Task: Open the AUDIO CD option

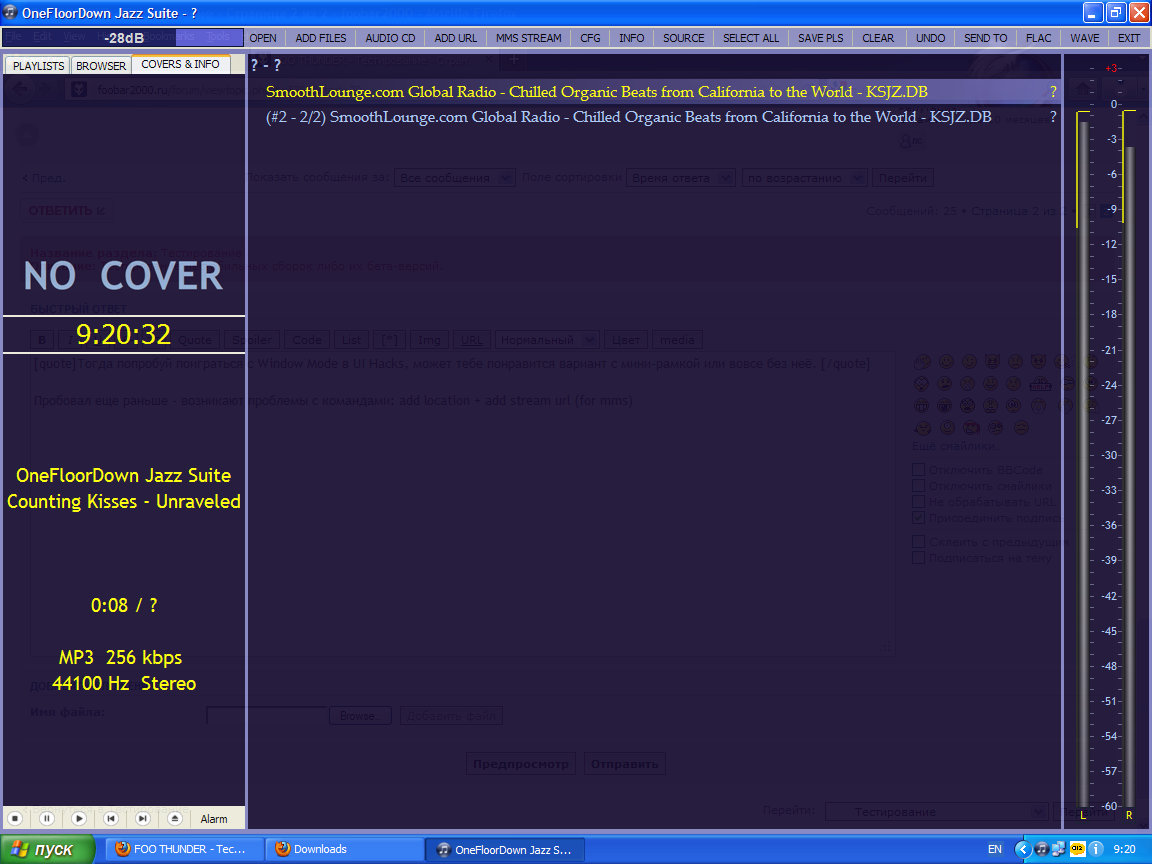Action: tap(390, 38)
